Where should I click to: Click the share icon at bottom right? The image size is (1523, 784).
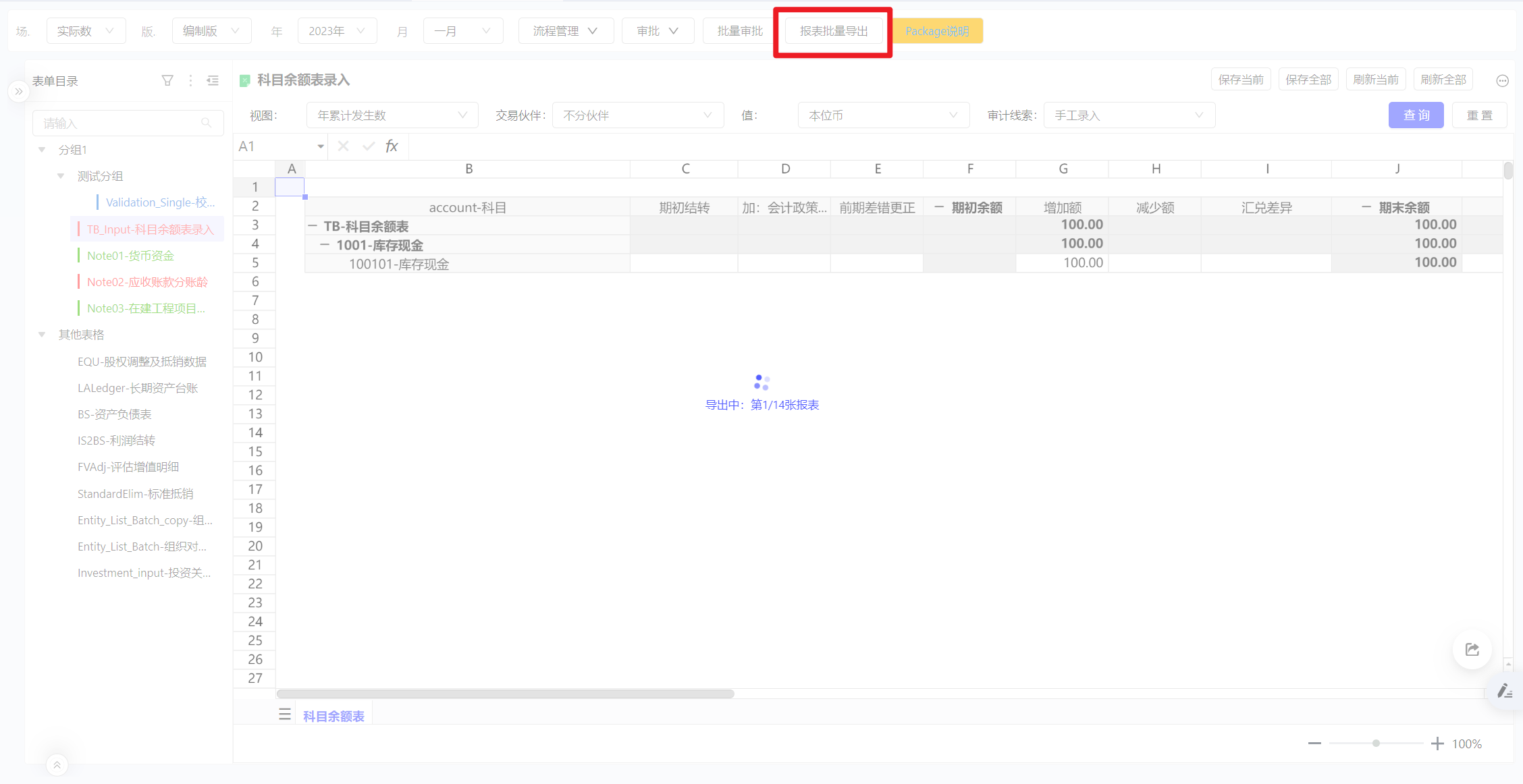click(1472, 650)
